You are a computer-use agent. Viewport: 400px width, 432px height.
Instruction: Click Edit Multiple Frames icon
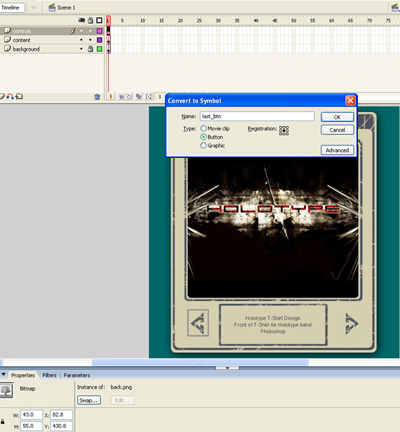139,97
